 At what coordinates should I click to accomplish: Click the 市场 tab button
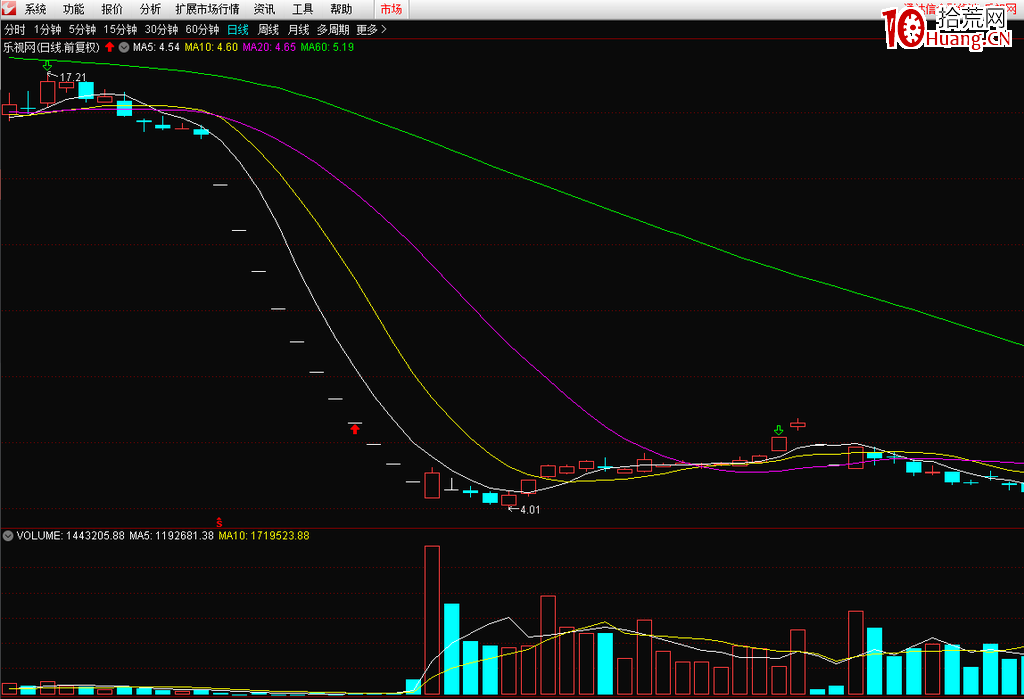pyautogui.click(x=391, y=9)
